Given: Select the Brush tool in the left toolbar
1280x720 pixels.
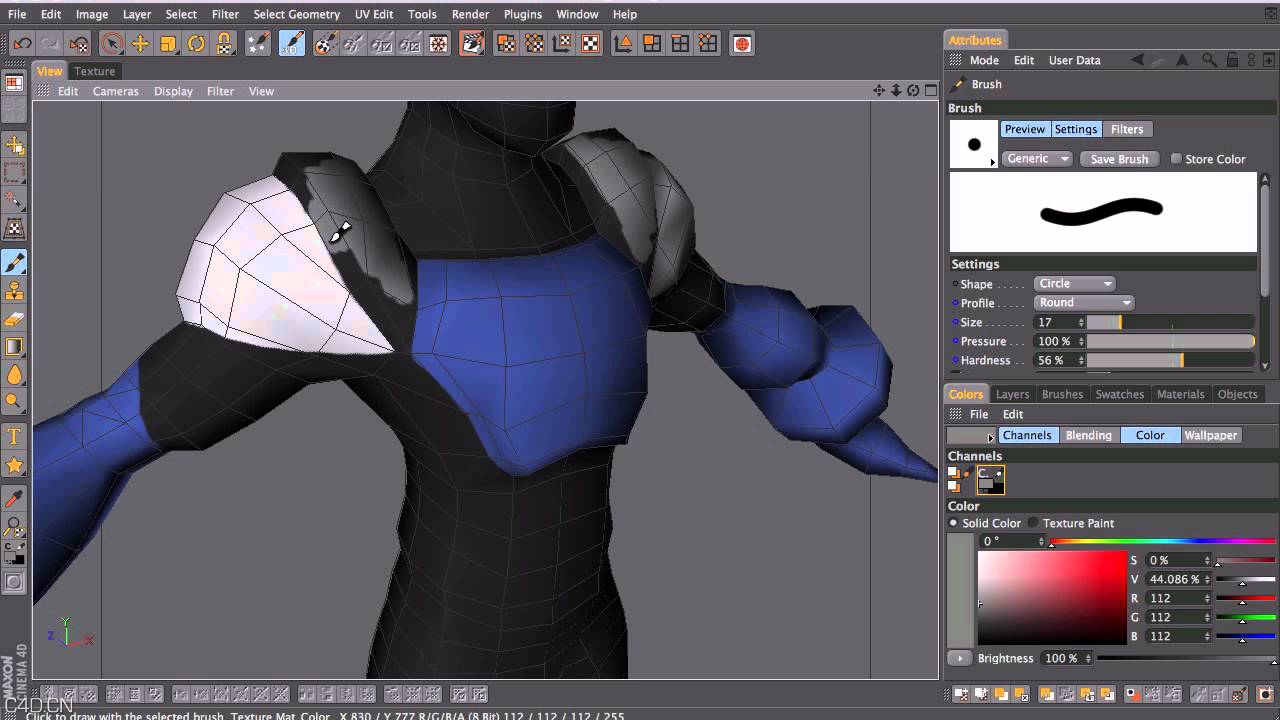Looking at the screenshot, I should [x=15, y=264].
